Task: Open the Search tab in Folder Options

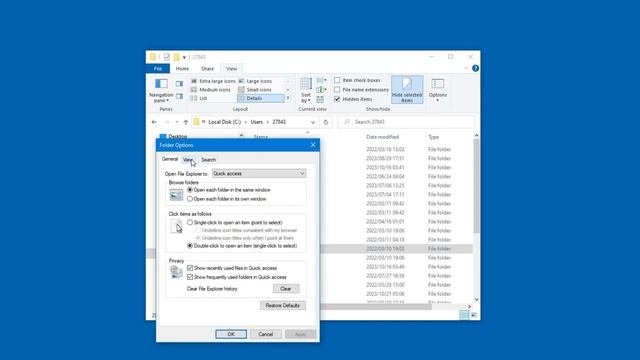Action: pos(209,160)
